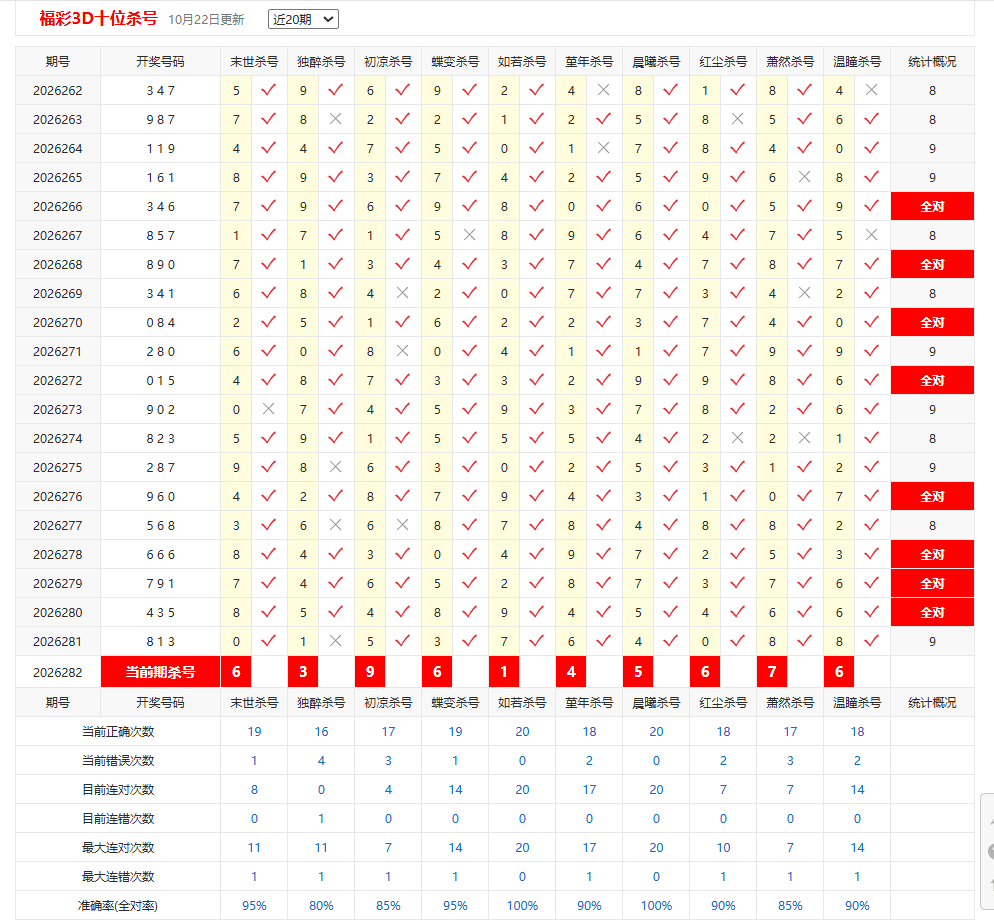Screen dimensions: 994x921
Task: Click the 80% accuracy value for 独醉杀号
Action: tap(321, 906)
